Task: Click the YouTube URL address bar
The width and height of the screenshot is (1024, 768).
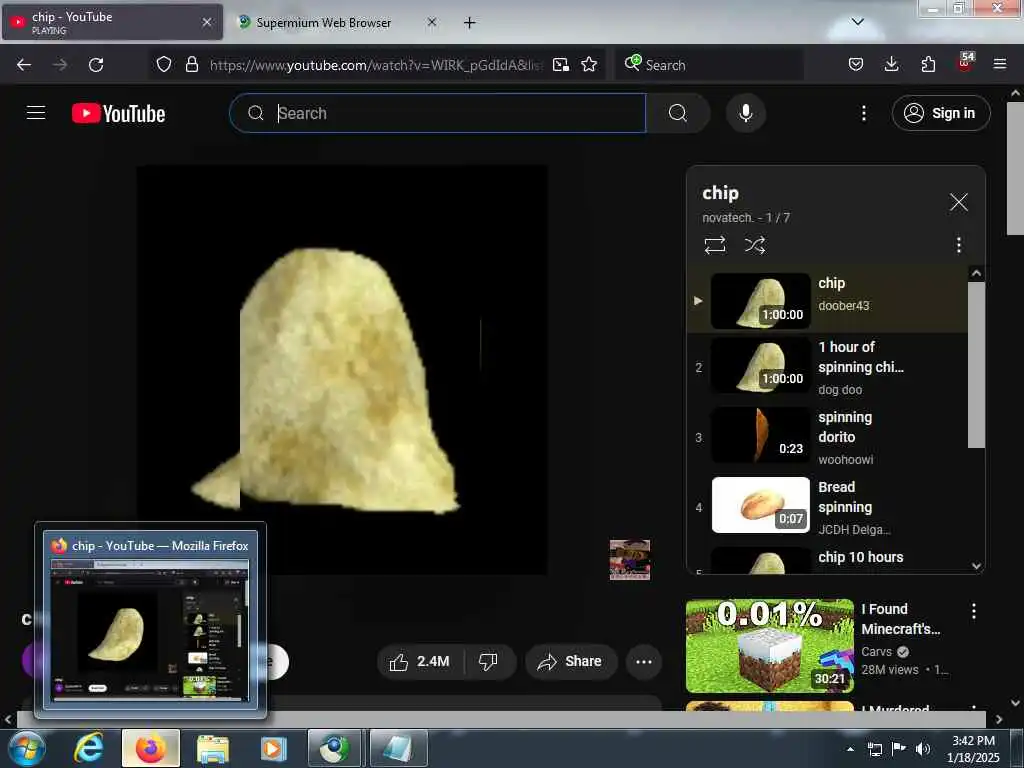Action: [376, 65]
